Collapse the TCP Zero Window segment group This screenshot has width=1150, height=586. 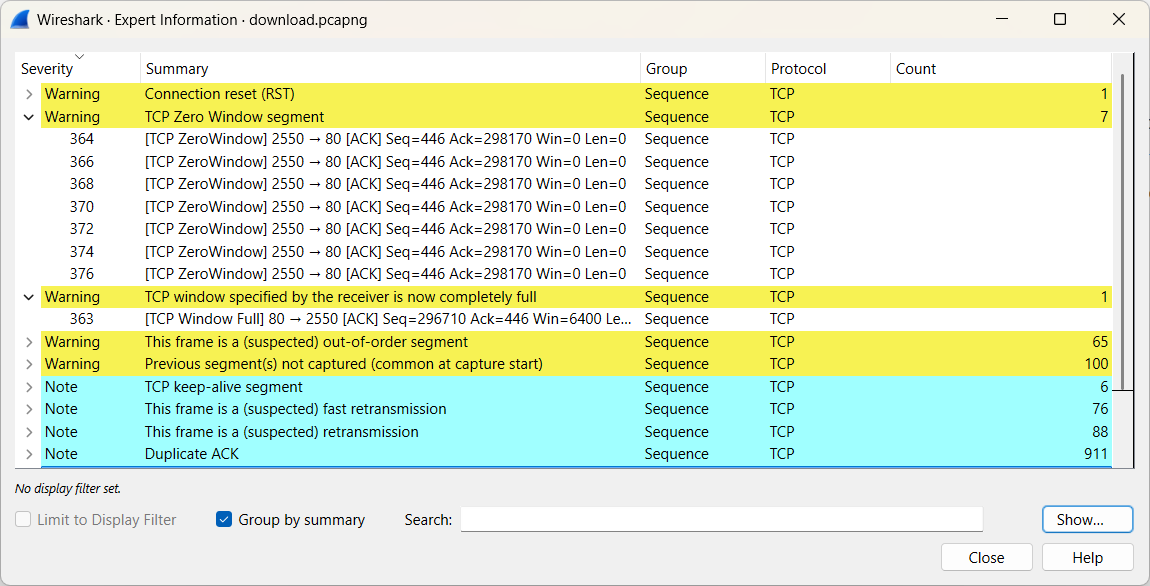[x=29, y=117]
